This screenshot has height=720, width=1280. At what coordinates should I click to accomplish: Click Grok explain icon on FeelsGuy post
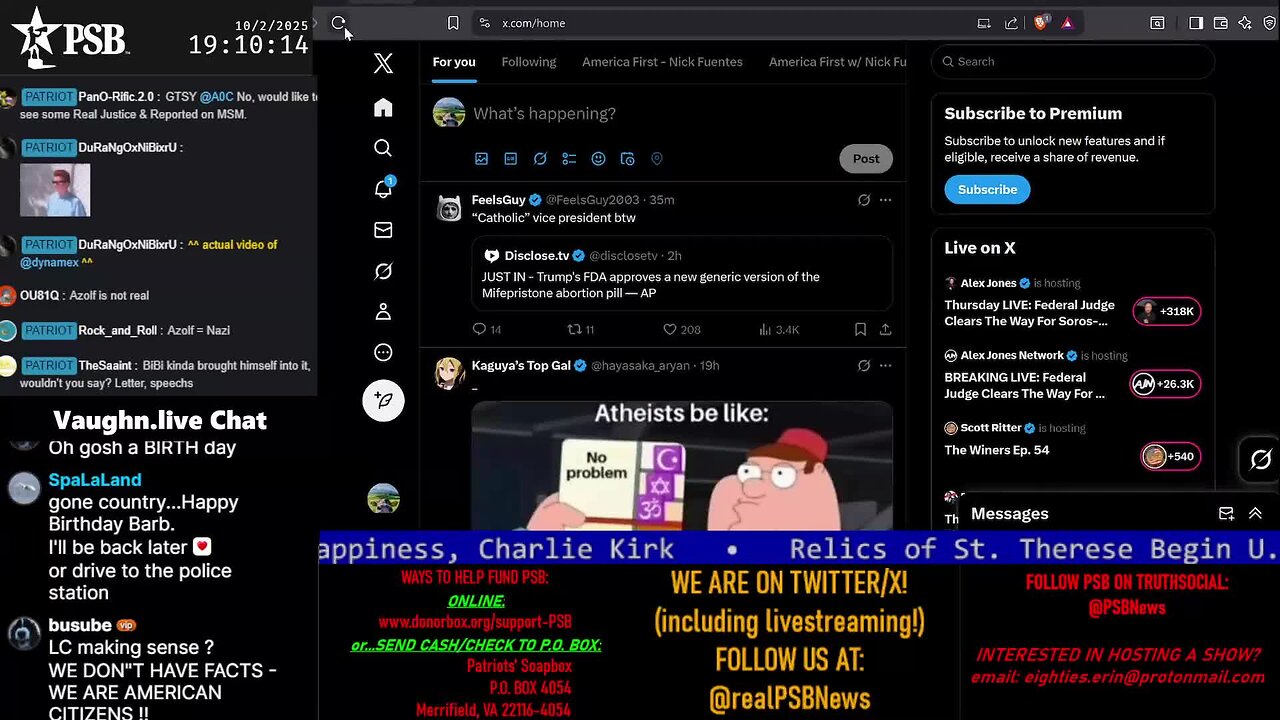point(864,200)
